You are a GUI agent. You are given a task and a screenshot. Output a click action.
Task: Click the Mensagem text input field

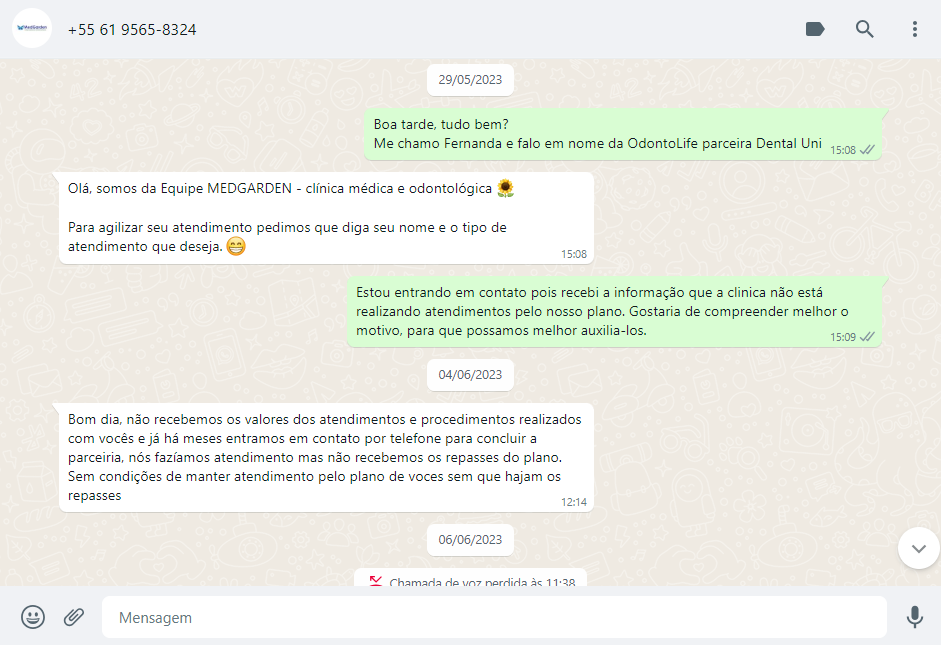494,617
